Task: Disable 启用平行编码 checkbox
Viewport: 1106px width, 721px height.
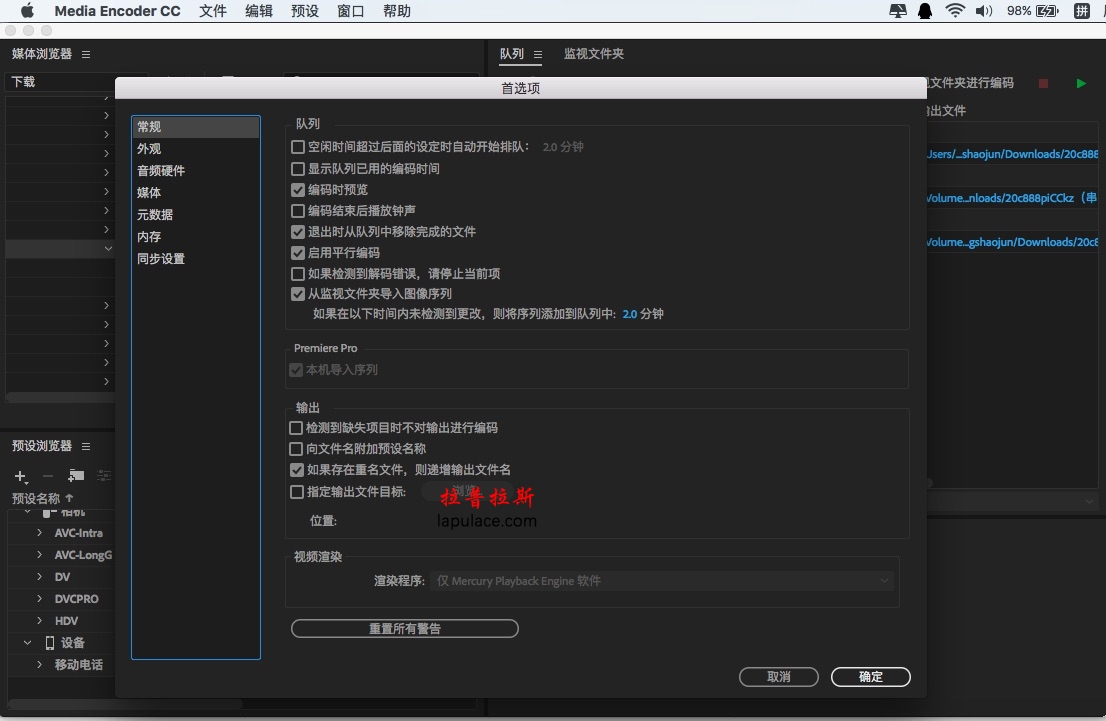Action: [298, 253]
